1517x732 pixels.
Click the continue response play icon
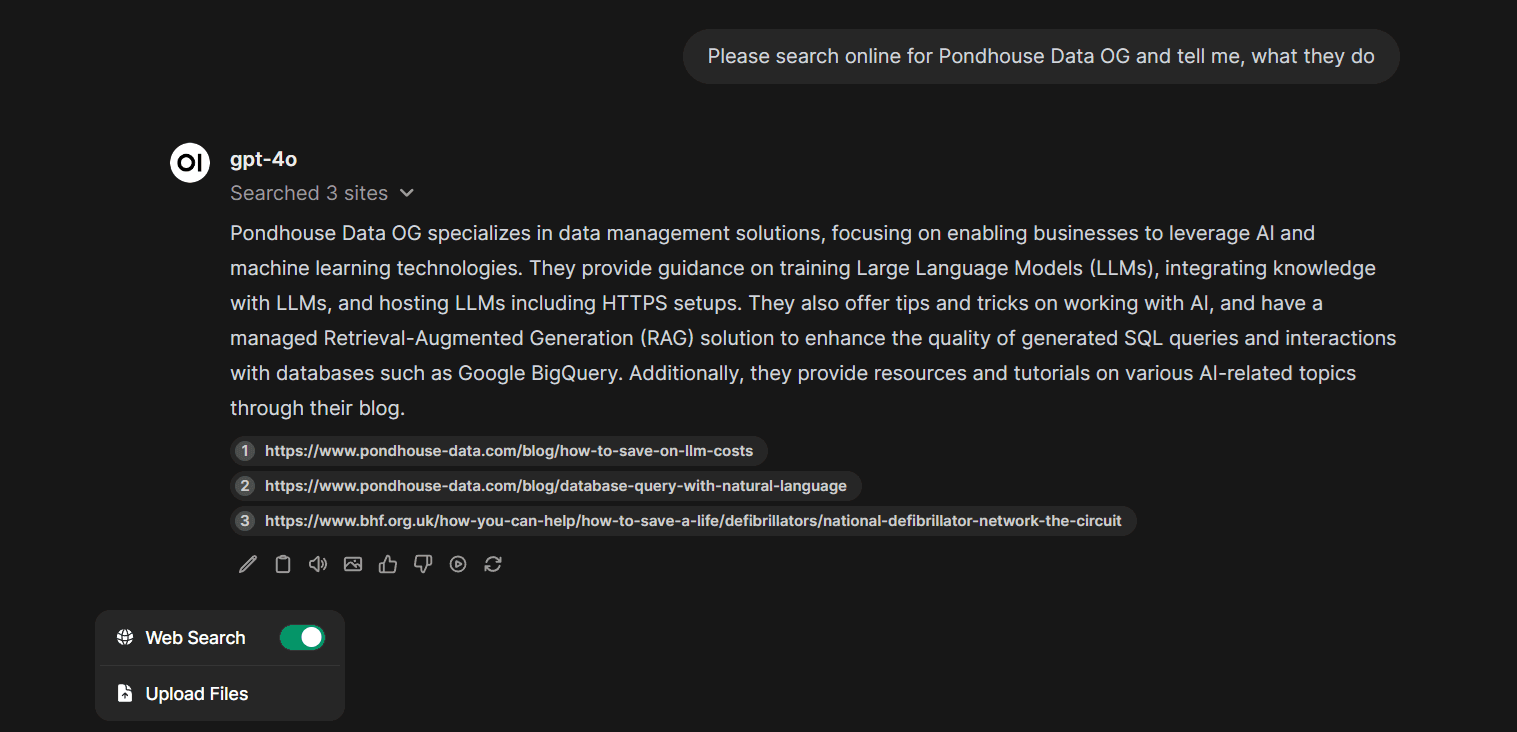(x=458, y=564)
